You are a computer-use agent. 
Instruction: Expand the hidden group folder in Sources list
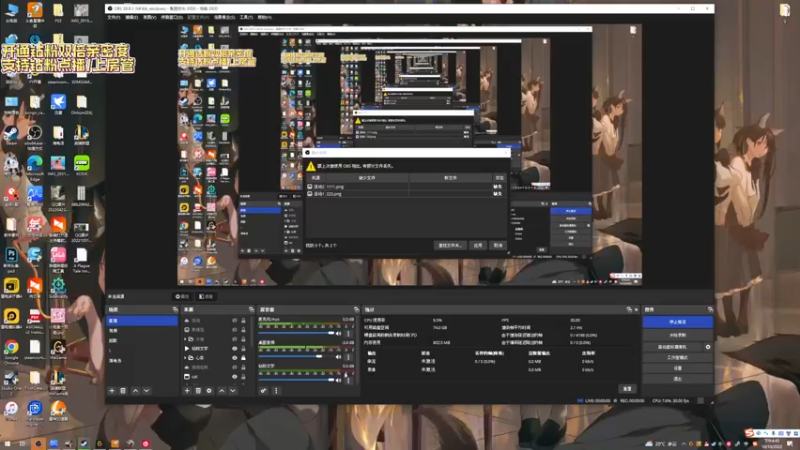point(186,339)
